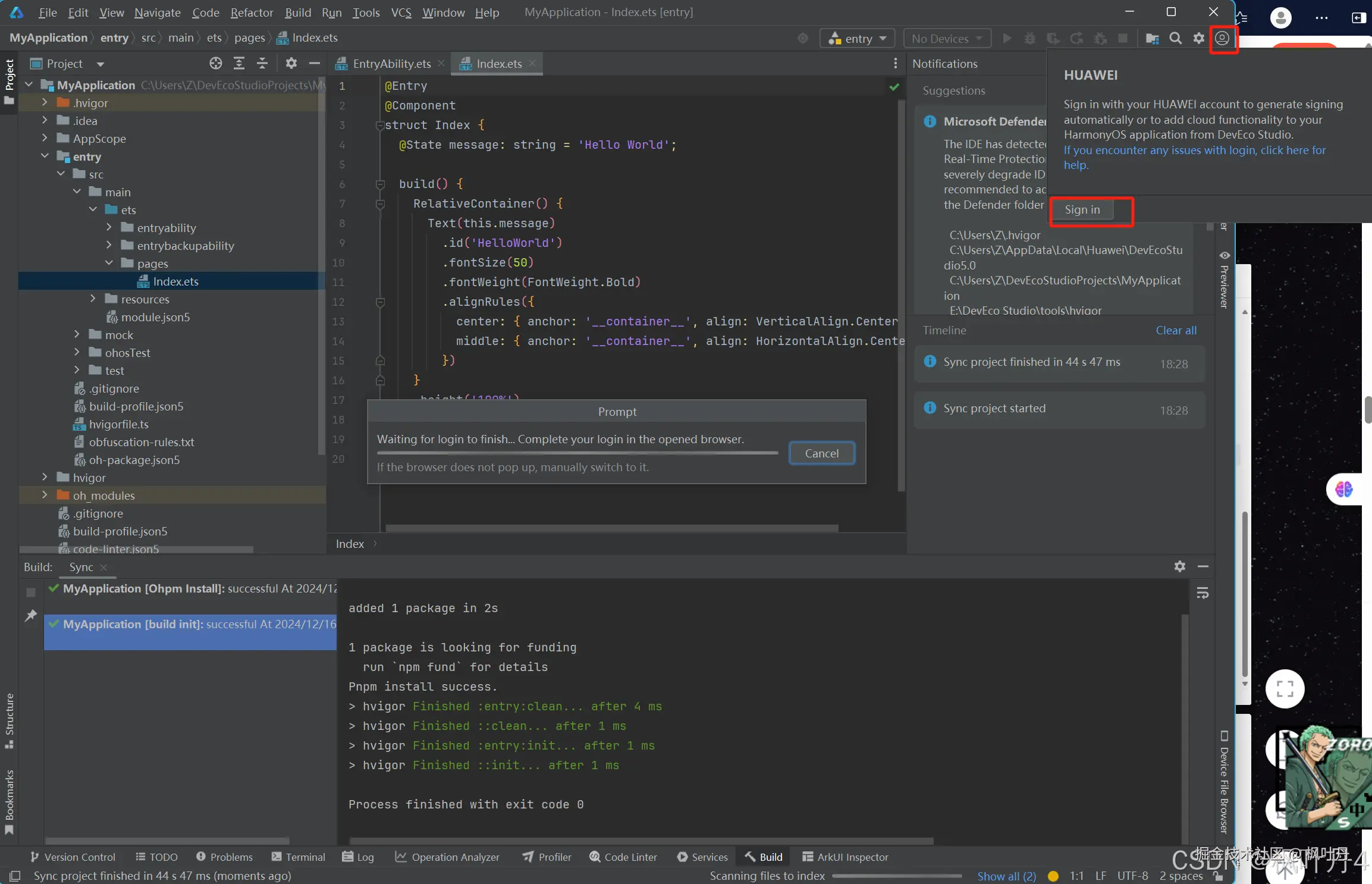Open the settings gear in main toolbar
The height and width of the screenshot is (884, 1372).
[1198, 39]
